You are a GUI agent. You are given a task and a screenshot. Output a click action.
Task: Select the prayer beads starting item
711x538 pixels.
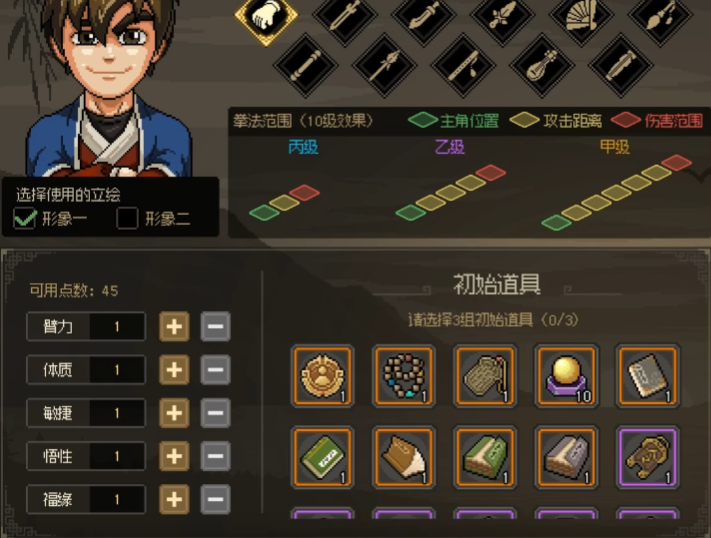pos(404,376)
